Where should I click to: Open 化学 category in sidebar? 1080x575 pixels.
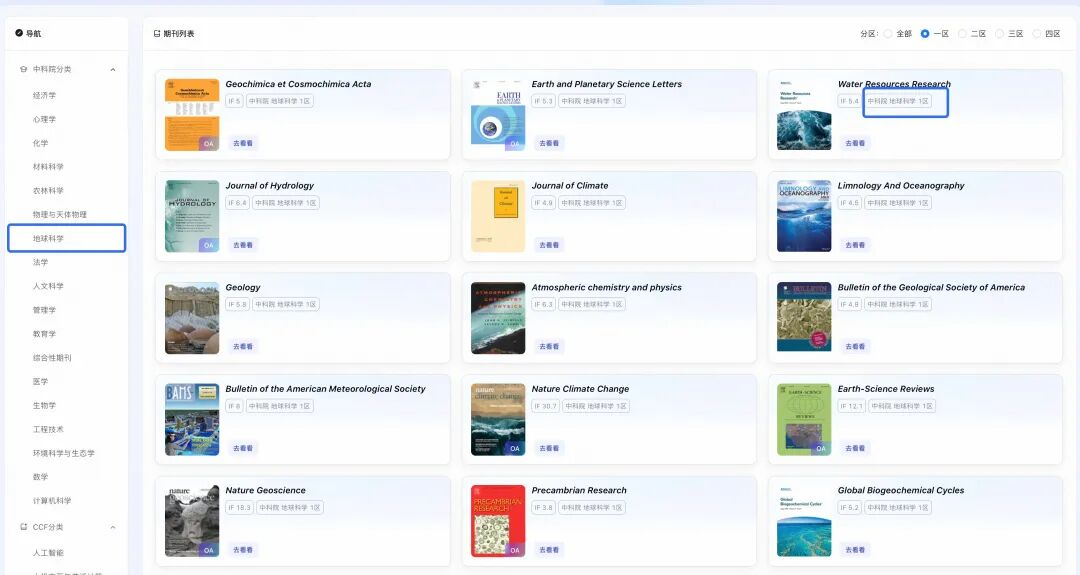pyautogui.click(x=41, y=143)
